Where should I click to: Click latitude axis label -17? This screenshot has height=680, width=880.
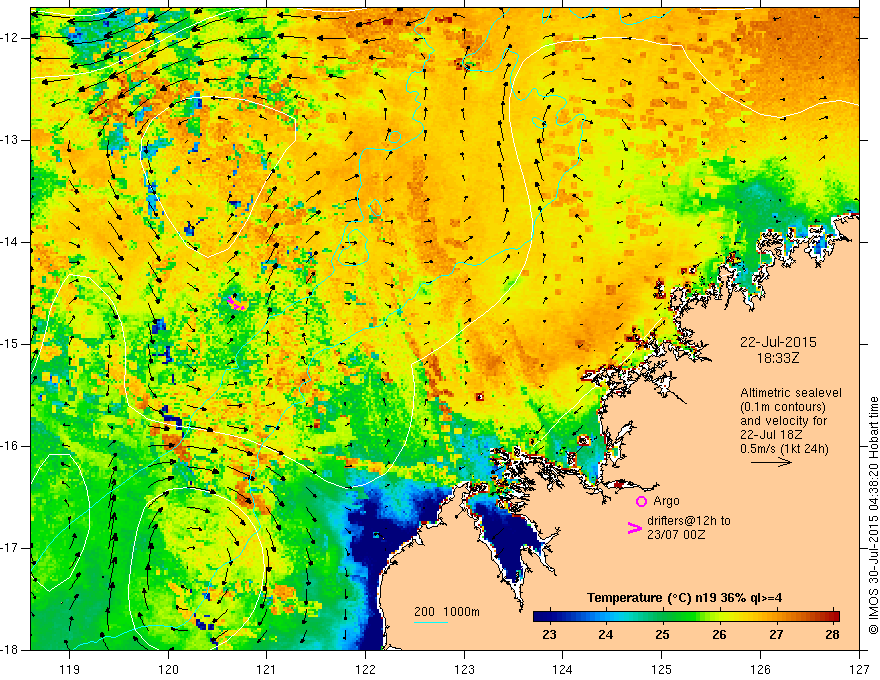(x=11, y=548)
